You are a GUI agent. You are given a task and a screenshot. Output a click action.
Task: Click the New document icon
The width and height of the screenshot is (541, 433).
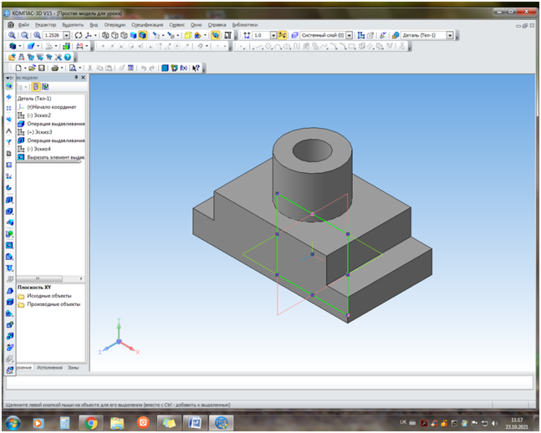(x=18, y=68)
